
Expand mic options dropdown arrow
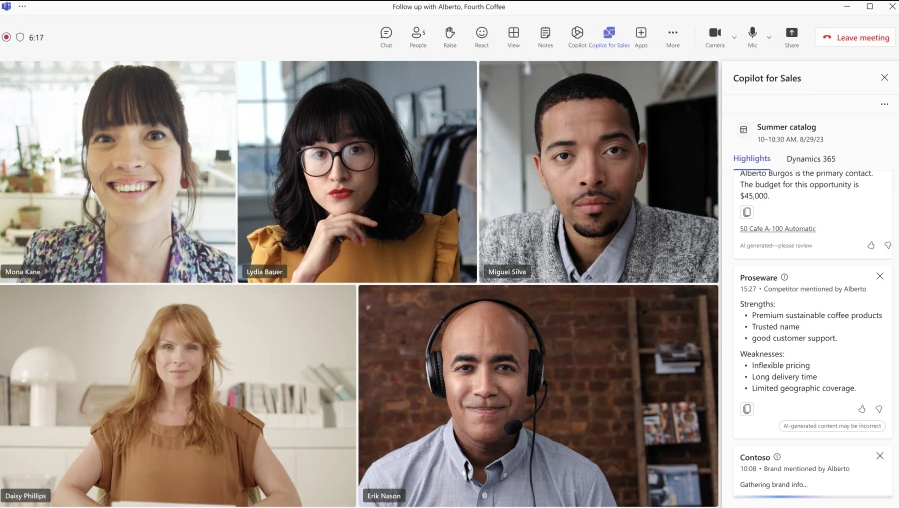pyautogui.click(x=768, y=37)
